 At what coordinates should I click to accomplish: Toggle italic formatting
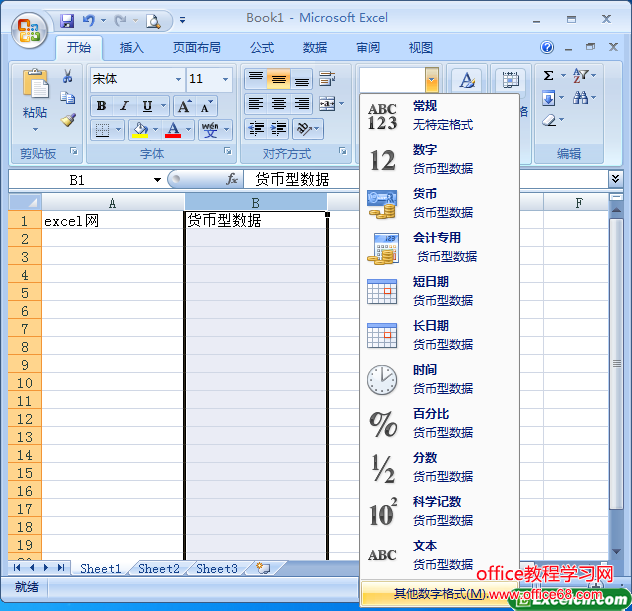pyautogui.click(x=125, y=106)
